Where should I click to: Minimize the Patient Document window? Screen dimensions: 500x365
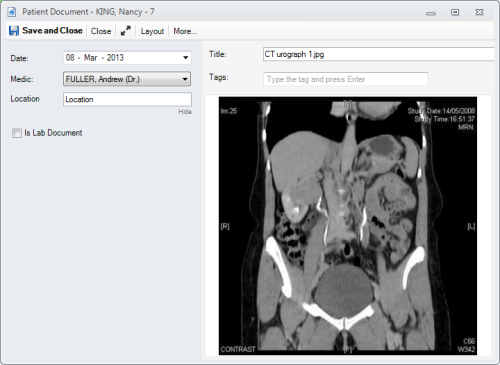pyautogui.click(x=431, y=13)
